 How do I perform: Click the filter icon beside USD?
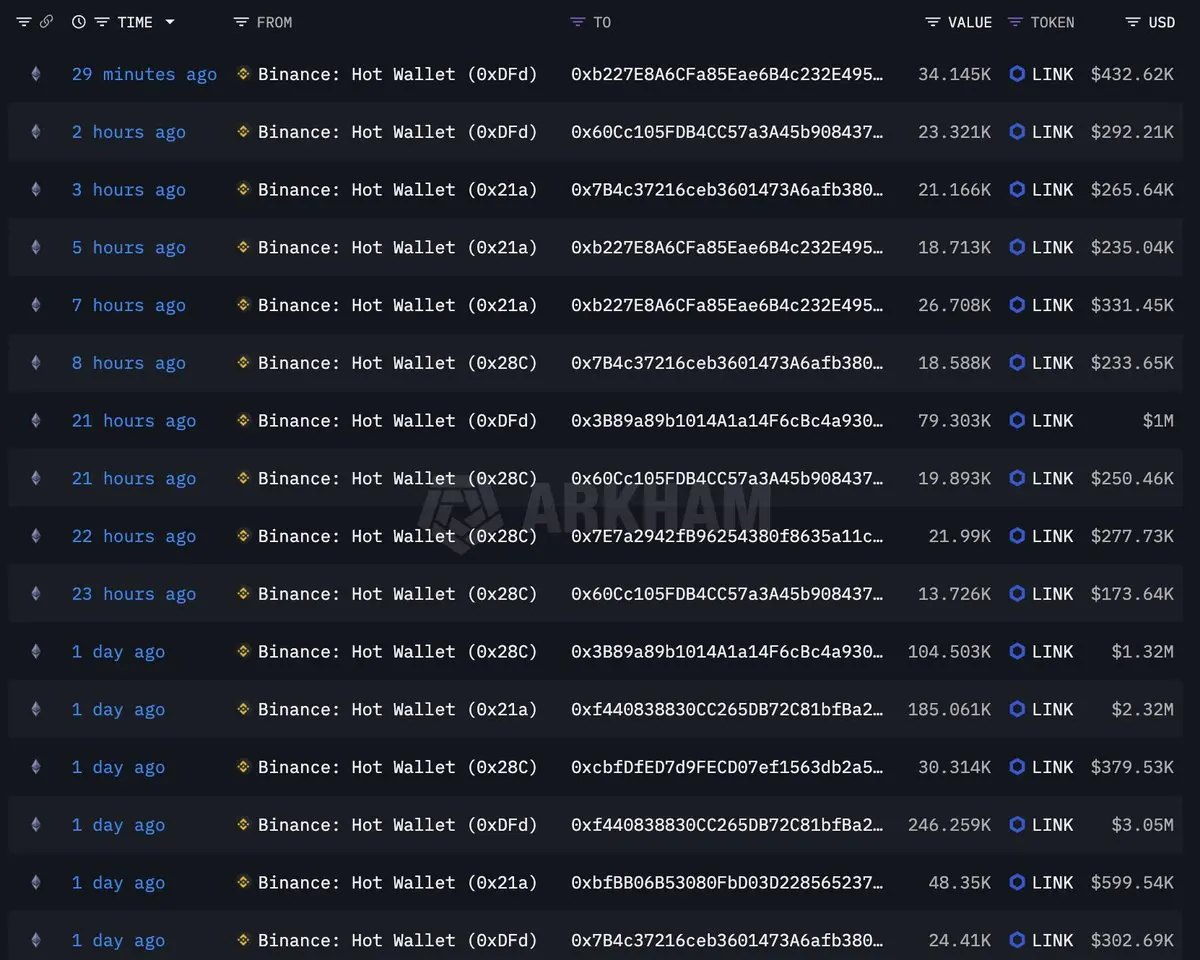[x=1131, y=21]
